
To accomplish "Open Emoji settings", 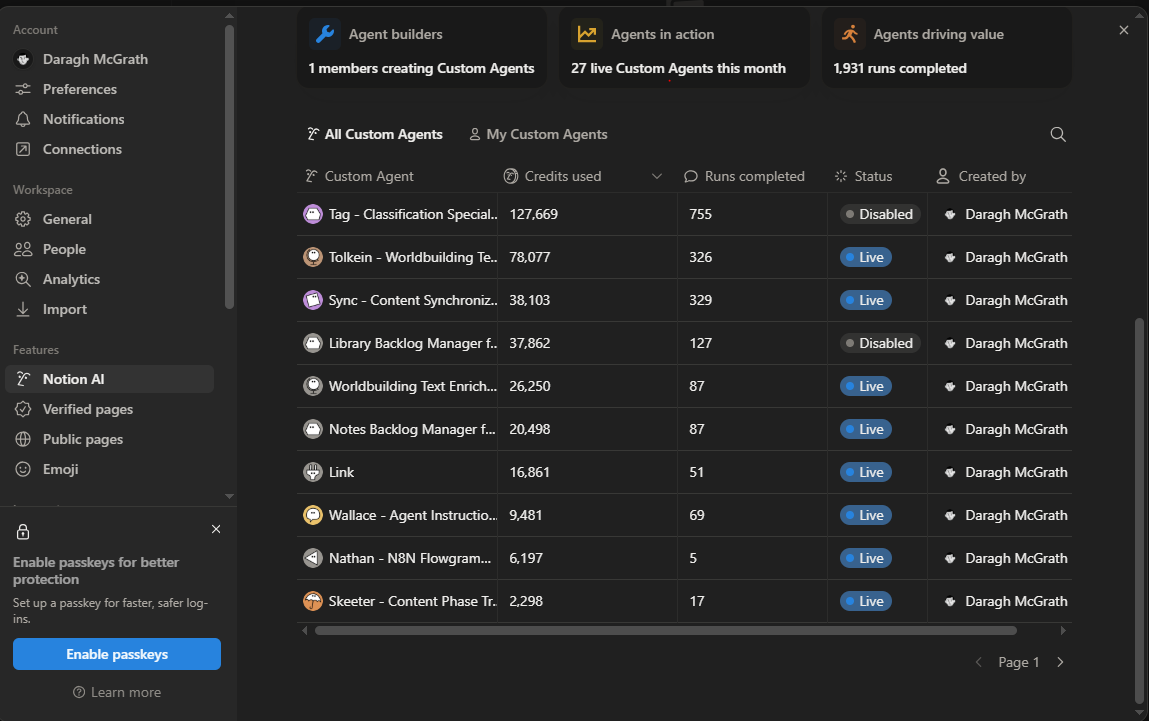I will 60,470.
